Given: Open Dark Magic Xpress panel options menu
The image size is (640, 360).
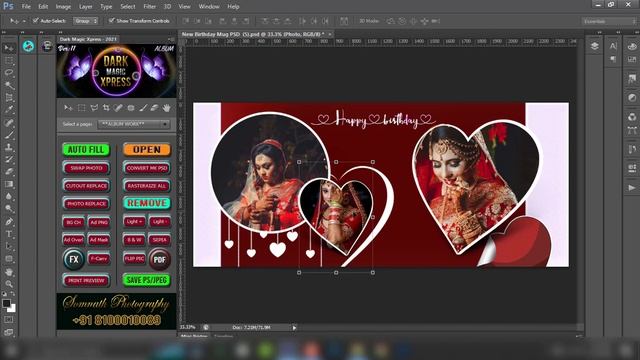Looking at the screenshot, I should tap(171, 39).
